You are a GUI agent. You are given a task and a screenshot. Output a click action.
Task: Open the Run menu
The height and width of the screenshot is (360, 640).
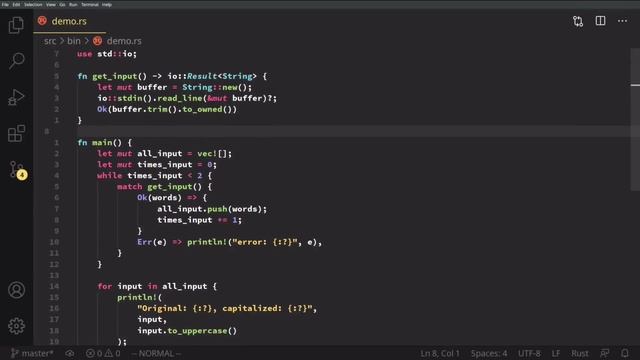pyautogui.click(x=73, y=4)
